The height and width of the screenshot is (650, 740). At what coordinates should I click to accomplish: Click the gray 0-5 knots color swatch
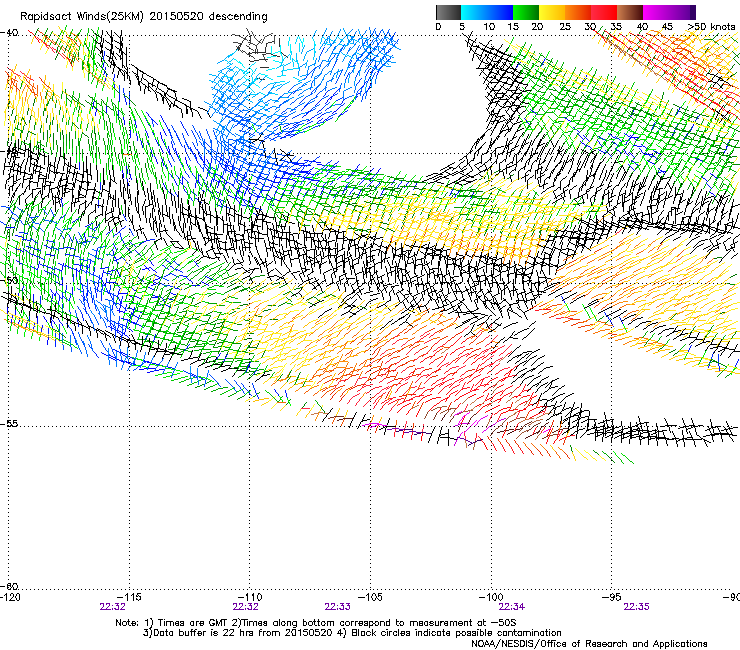(448, 12)
